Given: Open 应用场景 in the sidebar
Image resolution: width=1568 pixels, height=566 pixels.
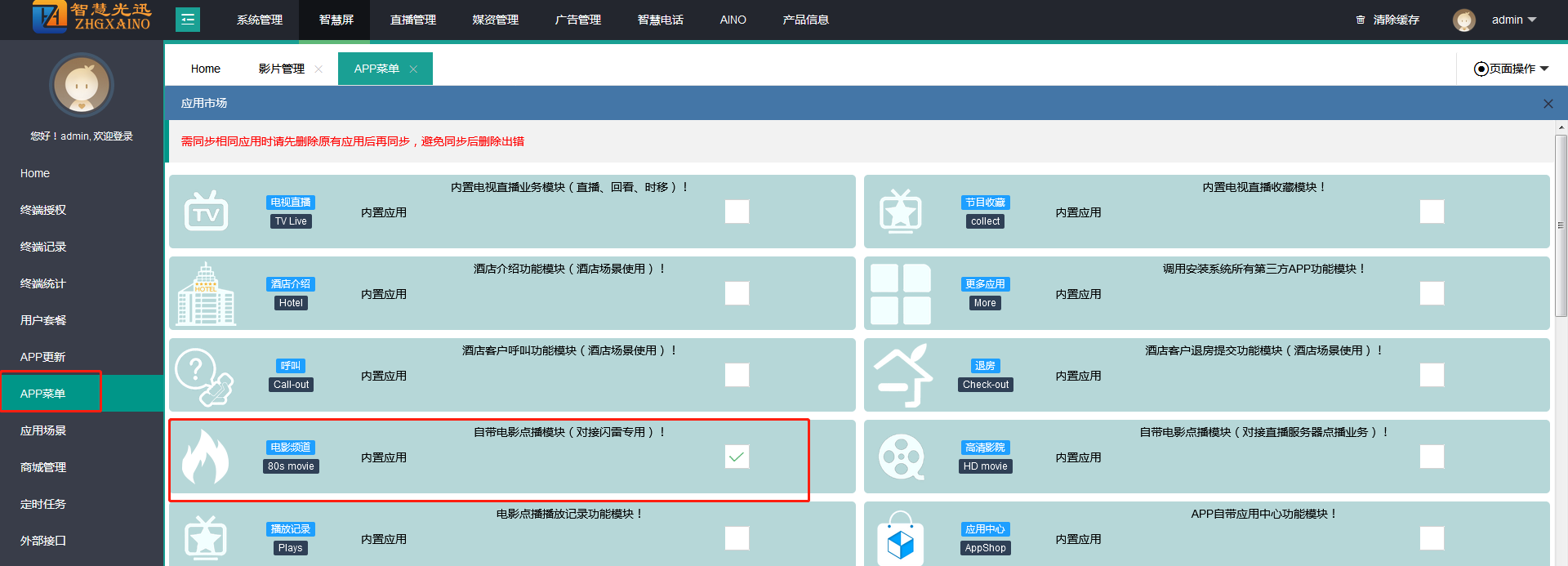Looking at the screenshot, I should [x=43, y=430].
